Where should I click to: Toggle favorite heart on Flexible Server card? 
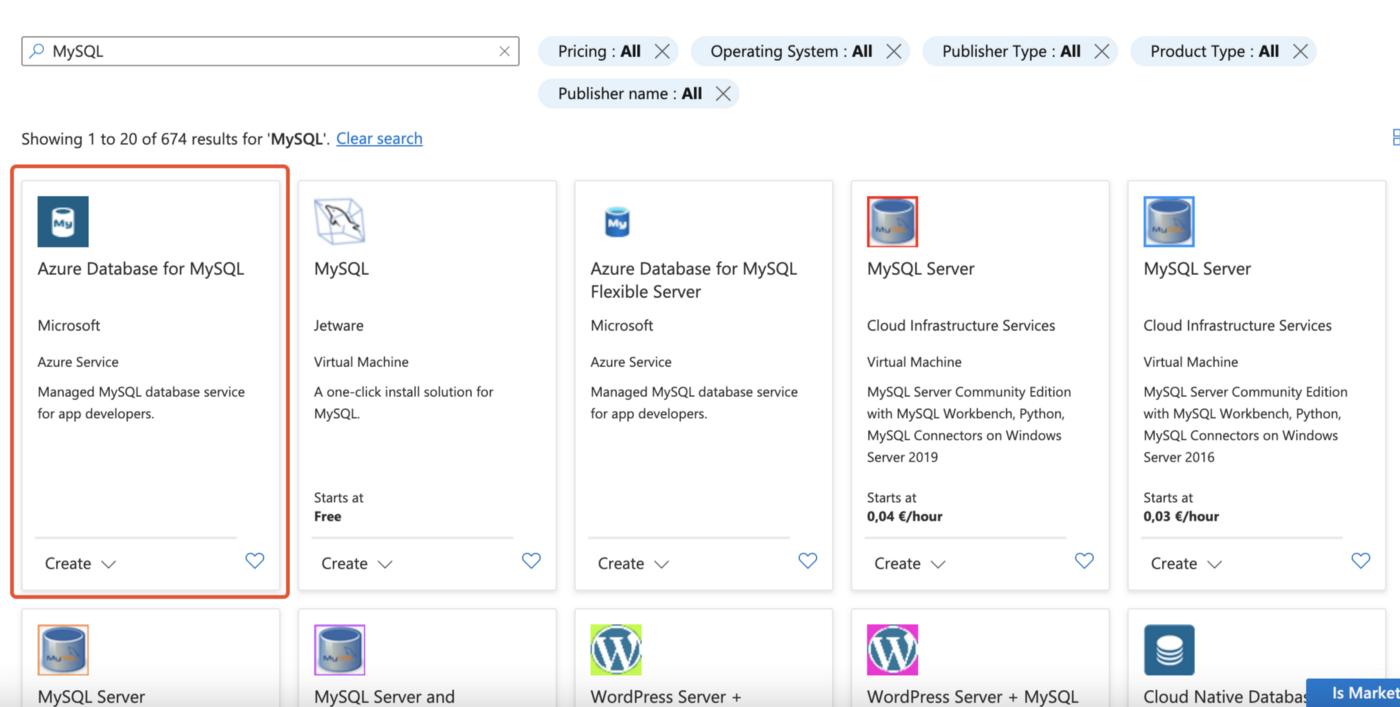click(x=807, y=561)
